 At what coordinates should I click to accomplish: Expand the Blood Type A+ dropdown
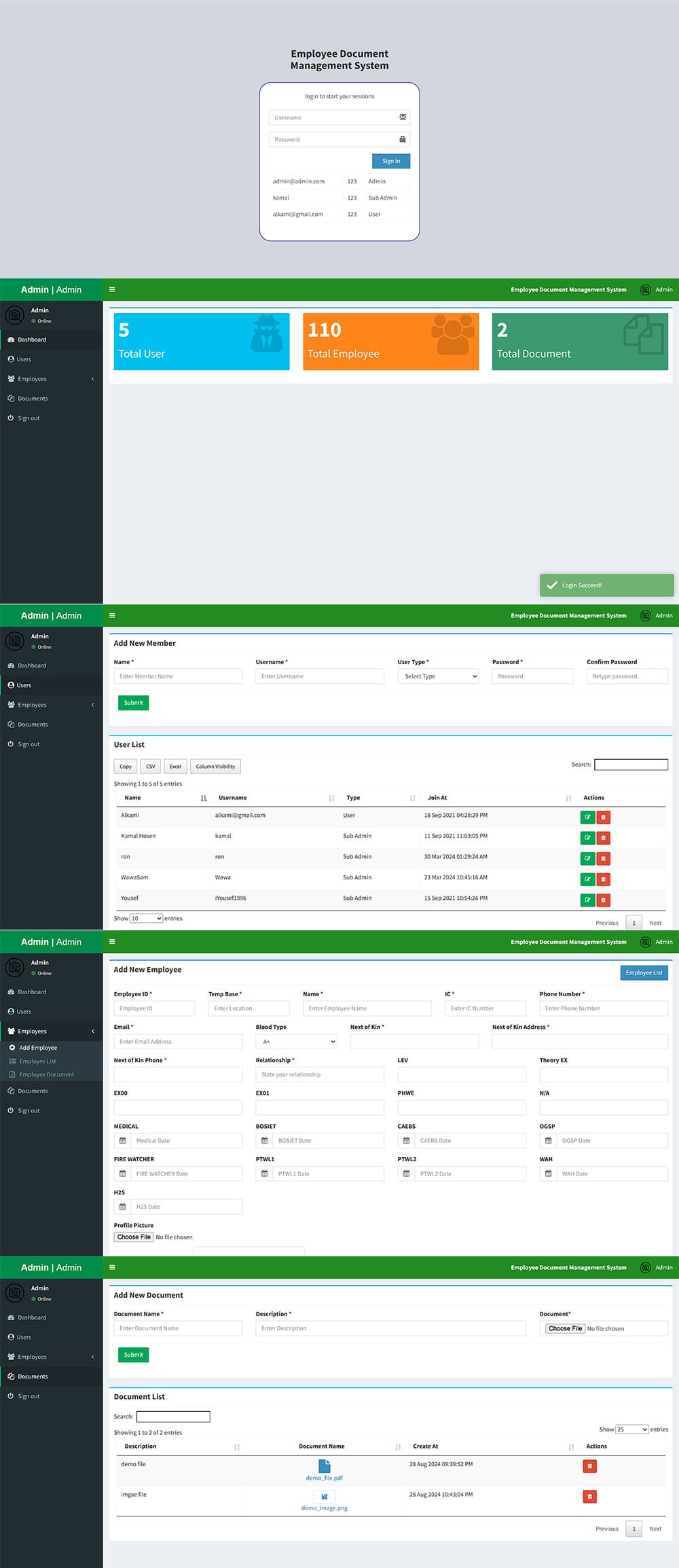coord(296,1041)
